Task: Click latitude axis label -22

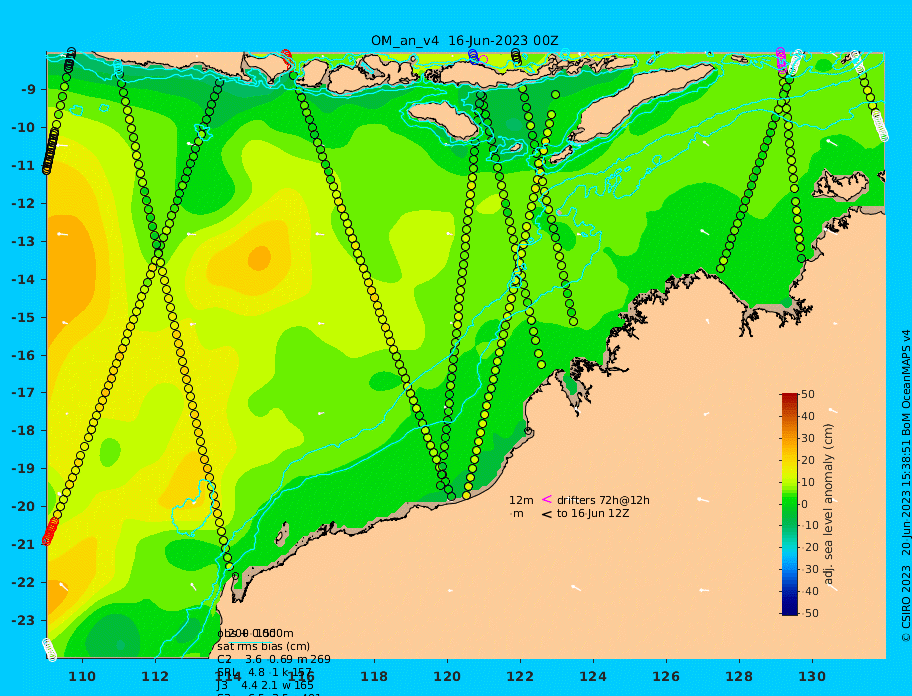Action: coord(23,583)
